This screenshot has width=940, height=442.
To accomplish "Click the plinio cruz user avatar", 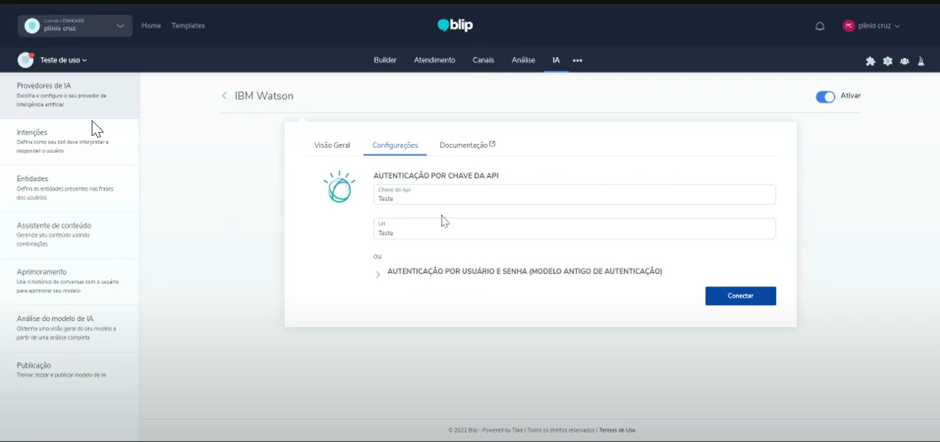I will click(x=848, y=26).
